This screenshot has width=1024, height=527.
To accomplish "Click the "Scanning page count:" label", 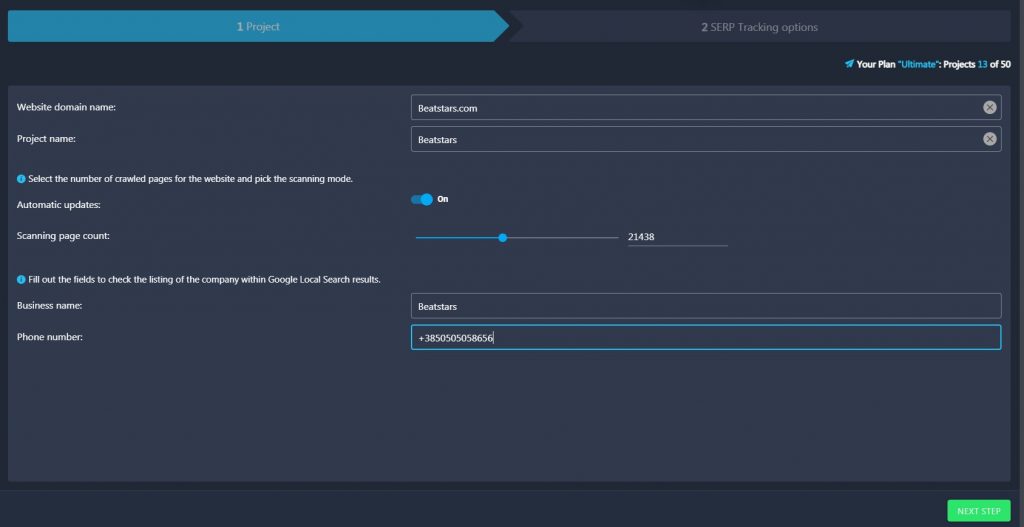I will [63, 236].
